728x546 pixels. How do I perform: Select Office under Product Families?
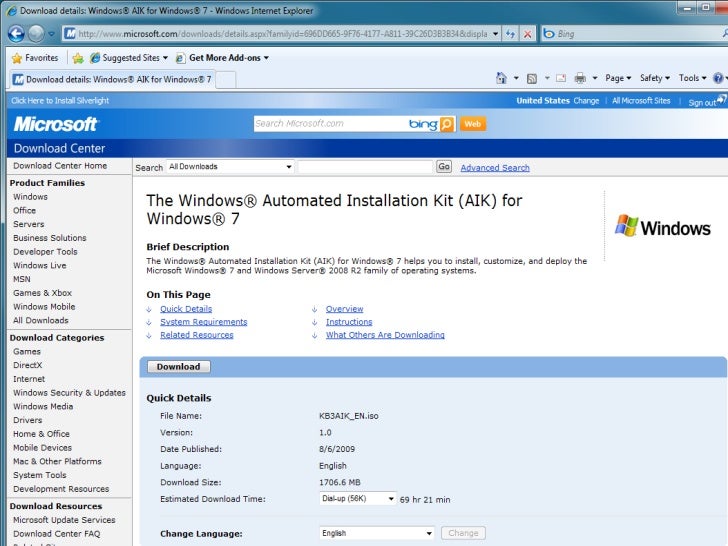[24, 210]
